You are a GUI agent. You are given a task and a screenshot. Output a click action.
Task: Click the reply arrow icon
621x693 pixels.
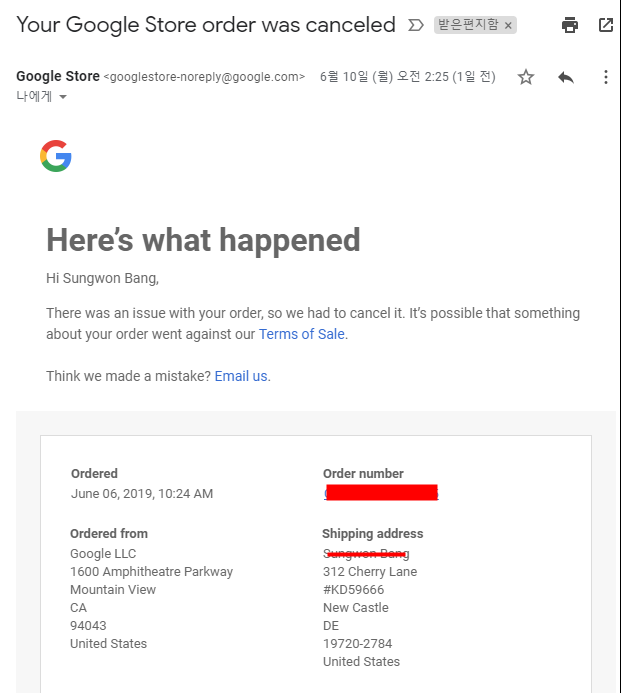pos(566,77)
